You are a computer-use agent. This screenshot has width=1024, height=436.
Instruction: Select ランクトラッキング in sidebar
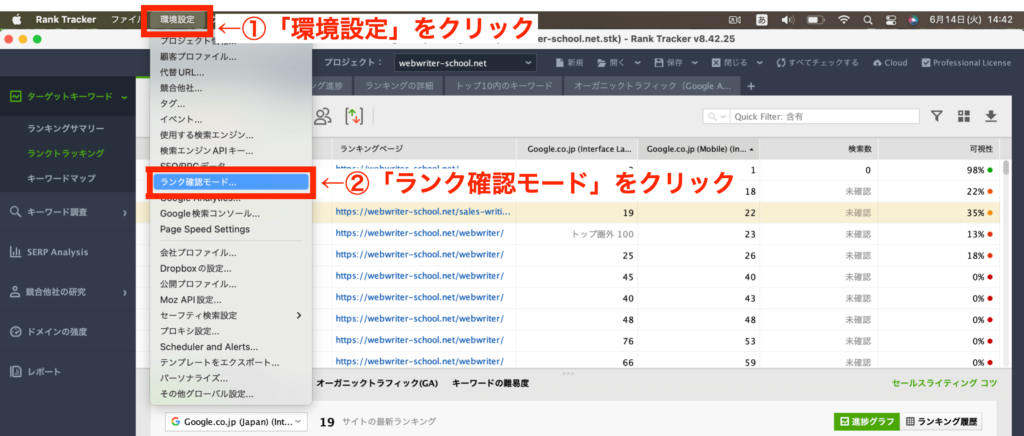66,153
